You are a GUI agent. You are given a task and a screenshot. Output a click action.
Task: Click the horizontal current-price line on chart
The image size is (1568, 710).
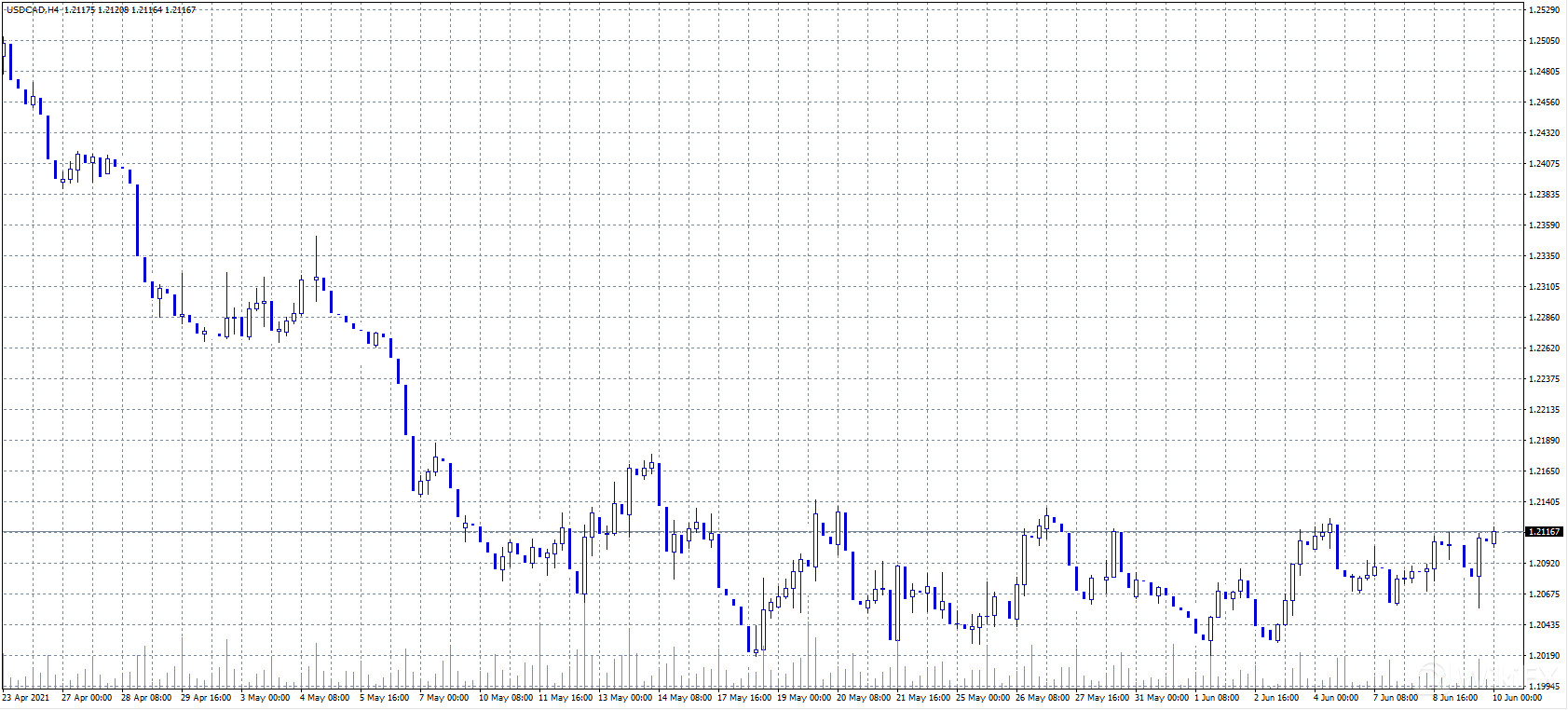coord(745,532)
